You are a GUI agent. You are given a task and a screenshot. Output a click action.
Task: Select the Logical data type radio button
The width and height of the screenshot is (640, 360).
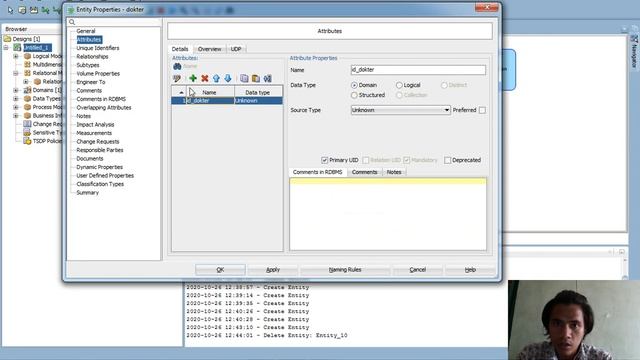click(399, 85)
